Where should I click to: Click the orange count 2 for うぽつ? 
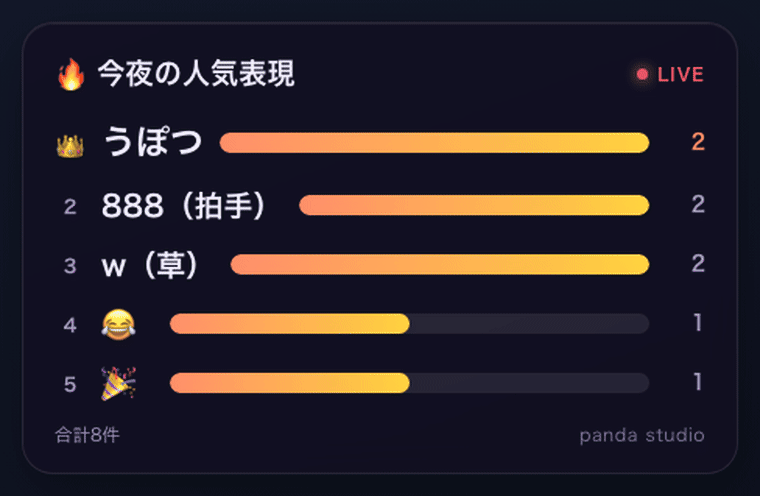tap(698, 142)
